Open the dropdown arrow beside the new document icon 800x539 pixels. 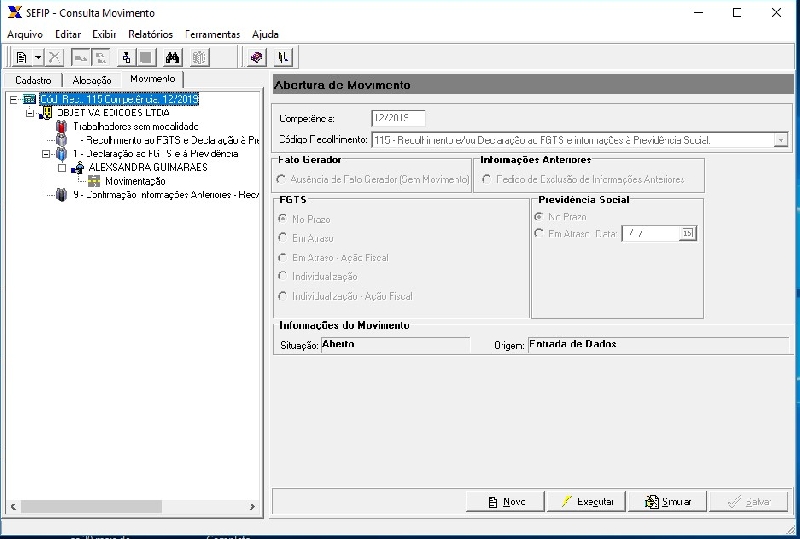pyautogui.click(x=38, y=58)
